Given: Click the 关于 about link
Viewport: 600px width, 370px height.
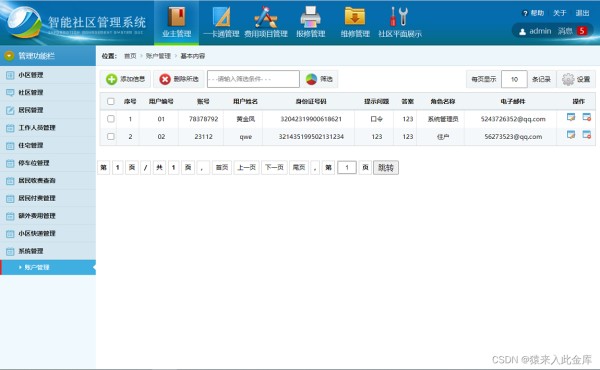Looking at the screenshot, I should click(x=559, y=13).
